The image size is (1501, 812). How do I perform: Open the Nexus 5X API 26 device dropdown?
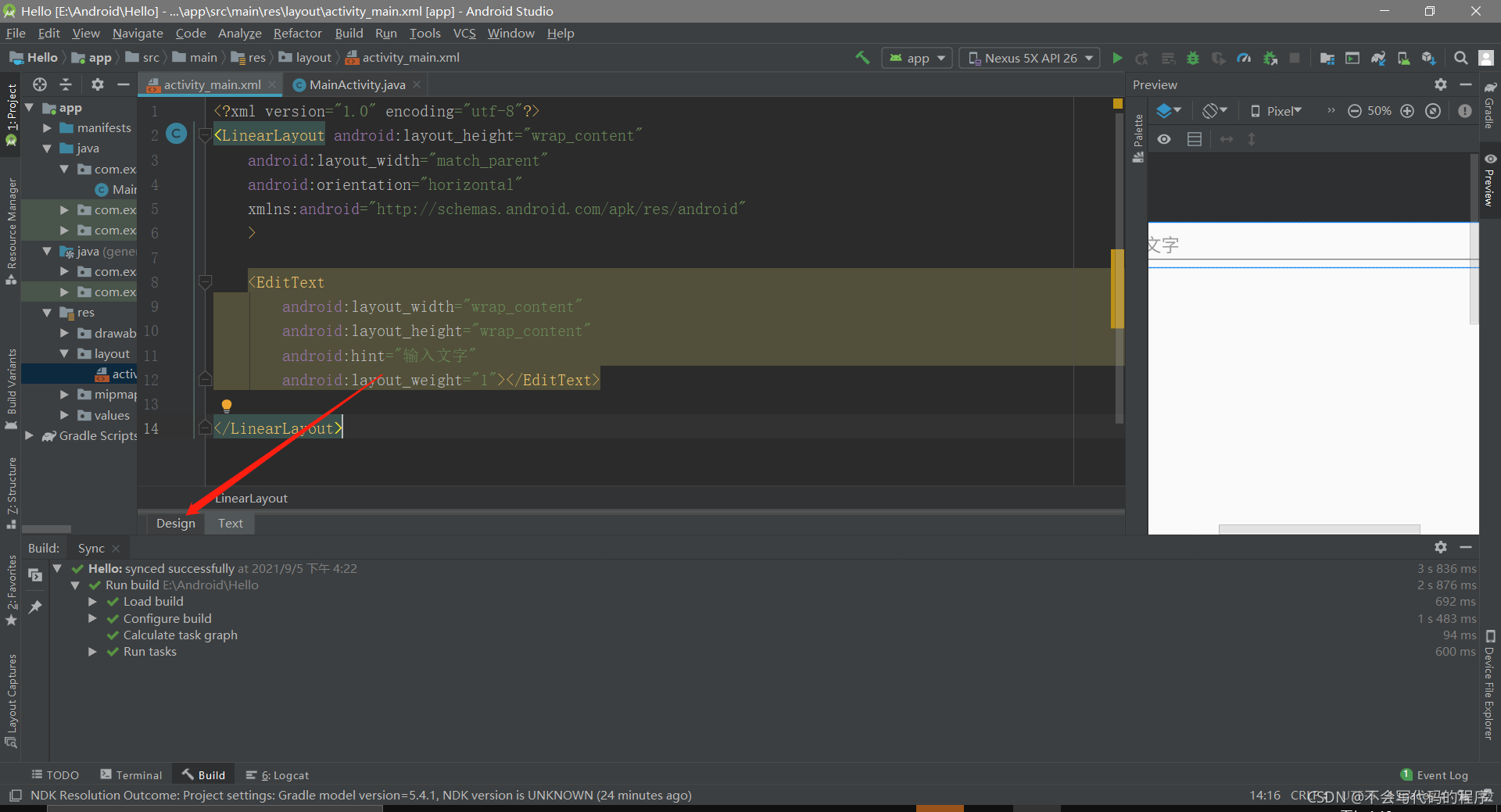tap(1030, 58)
